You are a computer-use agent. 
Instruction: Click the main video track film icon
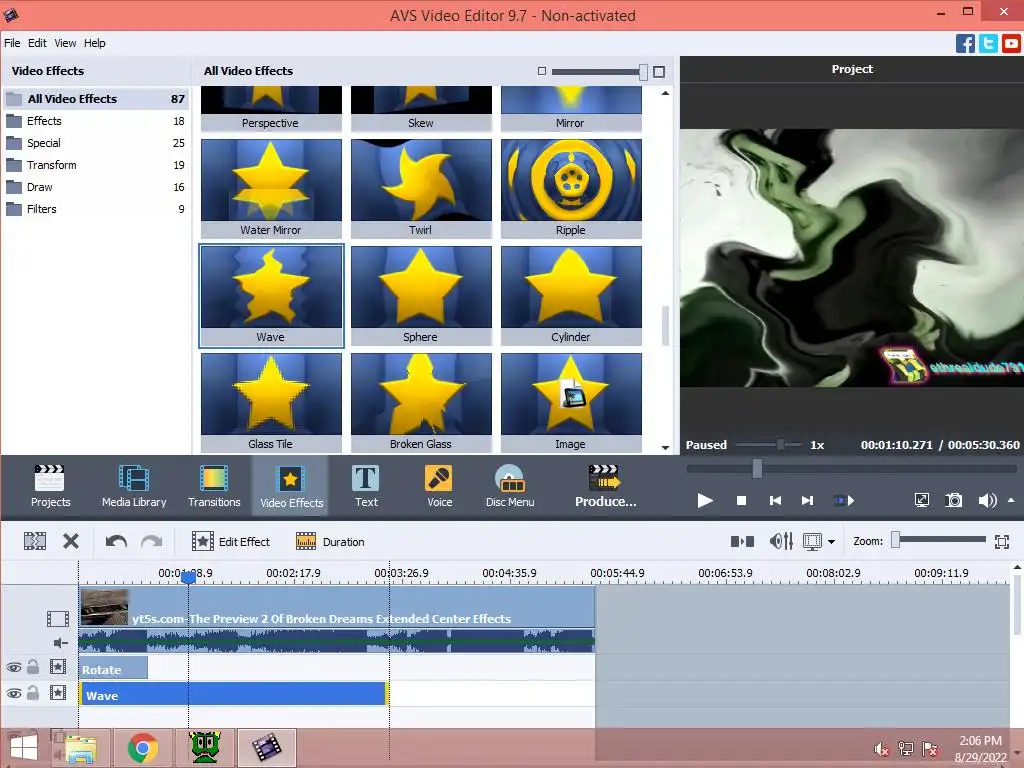pyautogui.click(x=57, y=618)
